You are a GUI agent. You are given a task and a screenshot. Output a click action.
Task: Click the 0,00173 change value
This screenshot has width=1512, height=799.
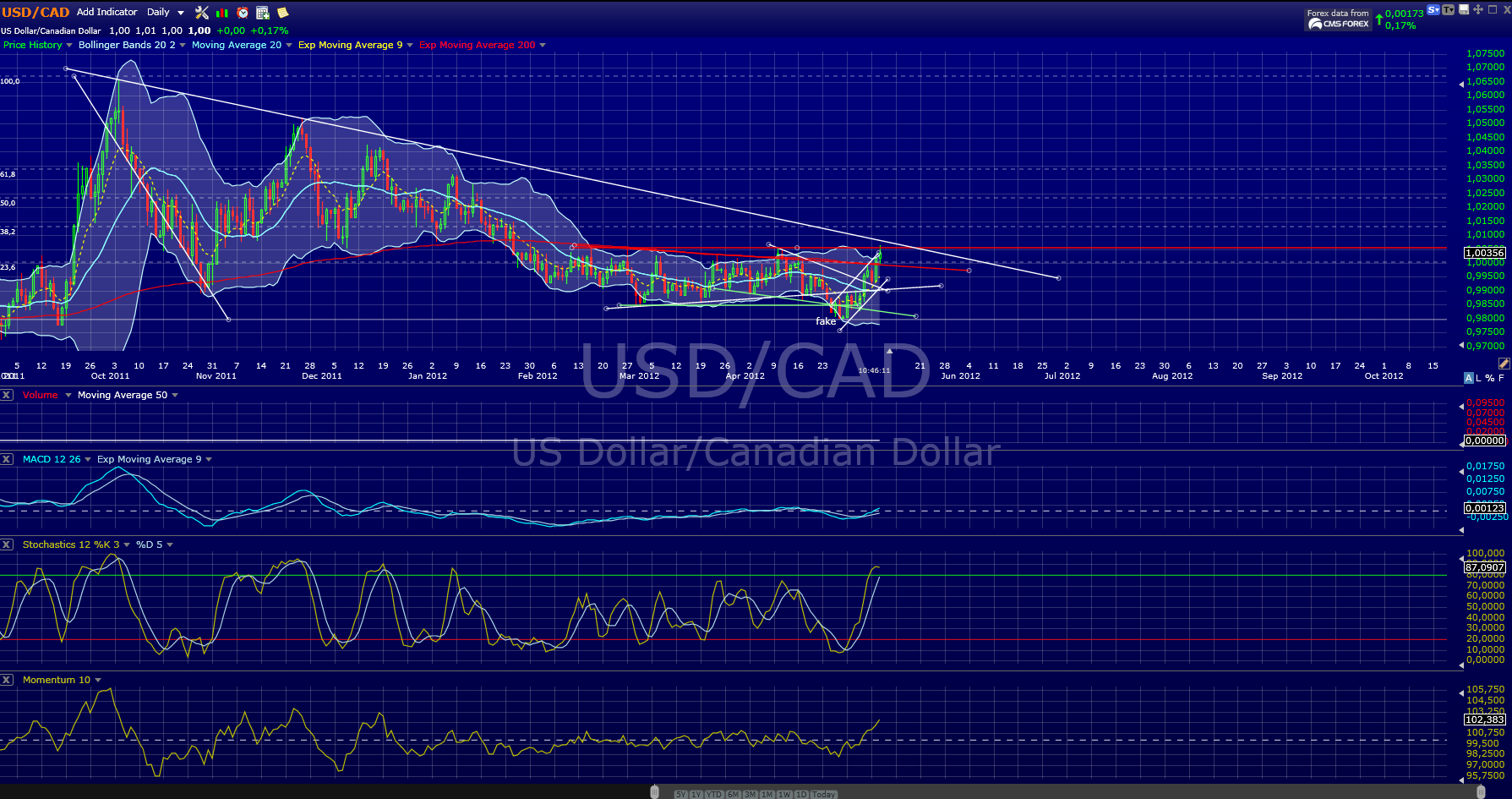pos(1405,14)
